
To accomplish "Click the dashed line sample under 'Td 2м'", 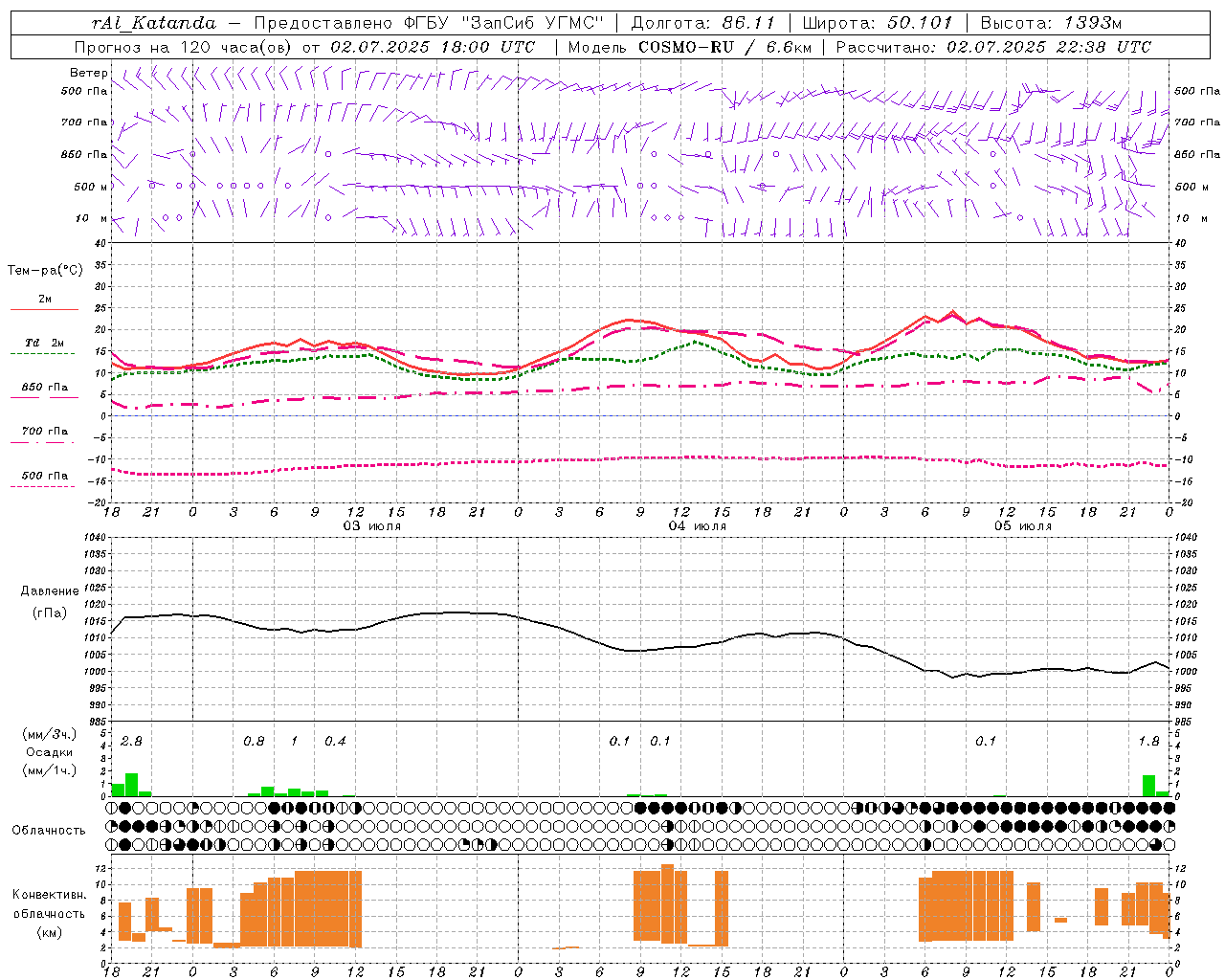I will 43,354.
